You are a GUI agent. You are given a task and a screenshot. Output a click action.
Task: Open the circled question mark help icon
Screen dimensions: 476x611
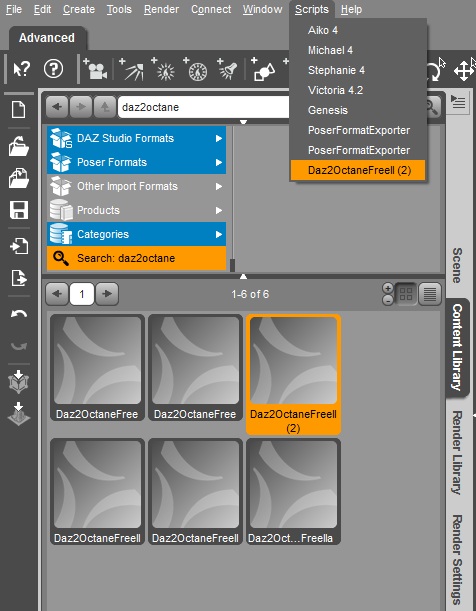coord(53,69)
